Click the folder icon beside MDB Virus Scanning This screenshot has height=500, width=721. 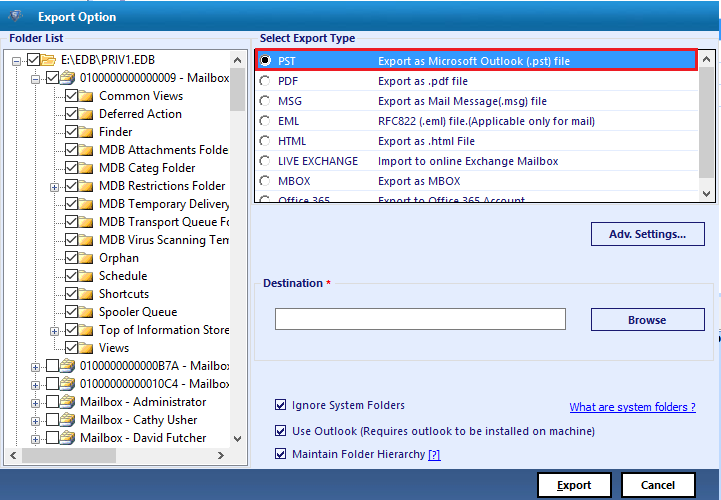(x=86, y=240)
